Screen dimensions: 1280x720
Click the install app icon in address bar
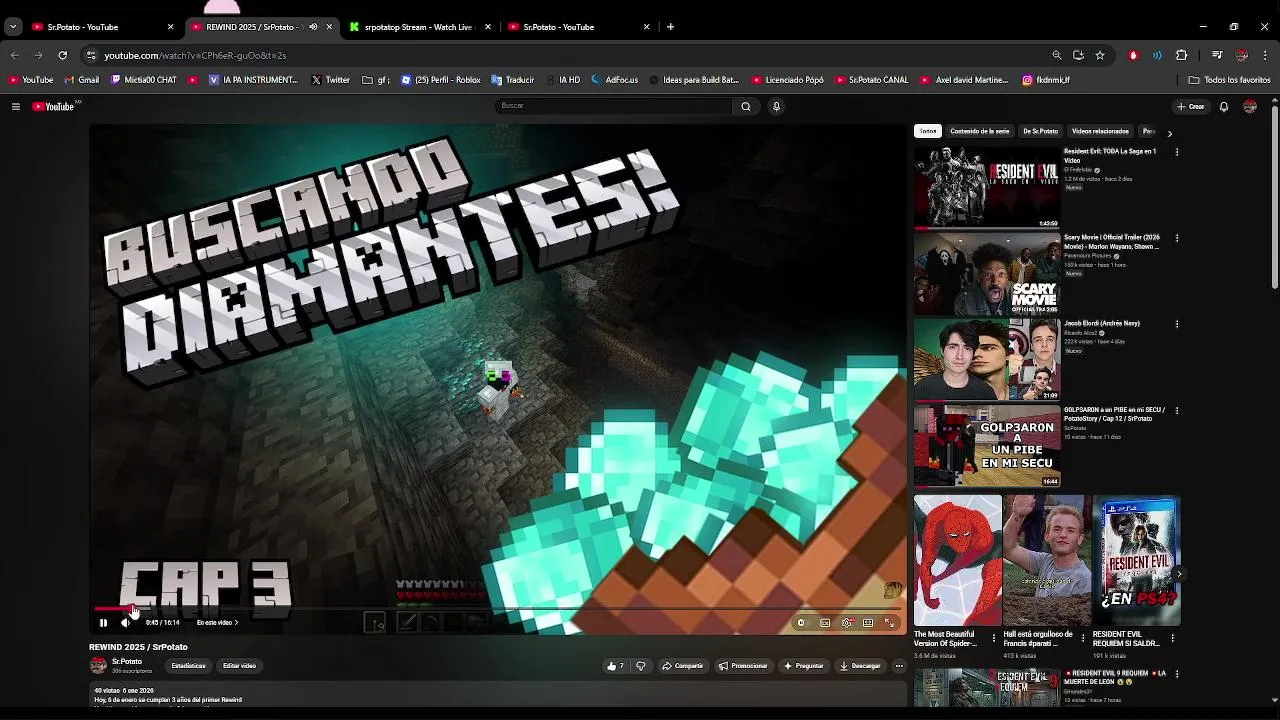pyautogui.click(x=1078, y=55)
